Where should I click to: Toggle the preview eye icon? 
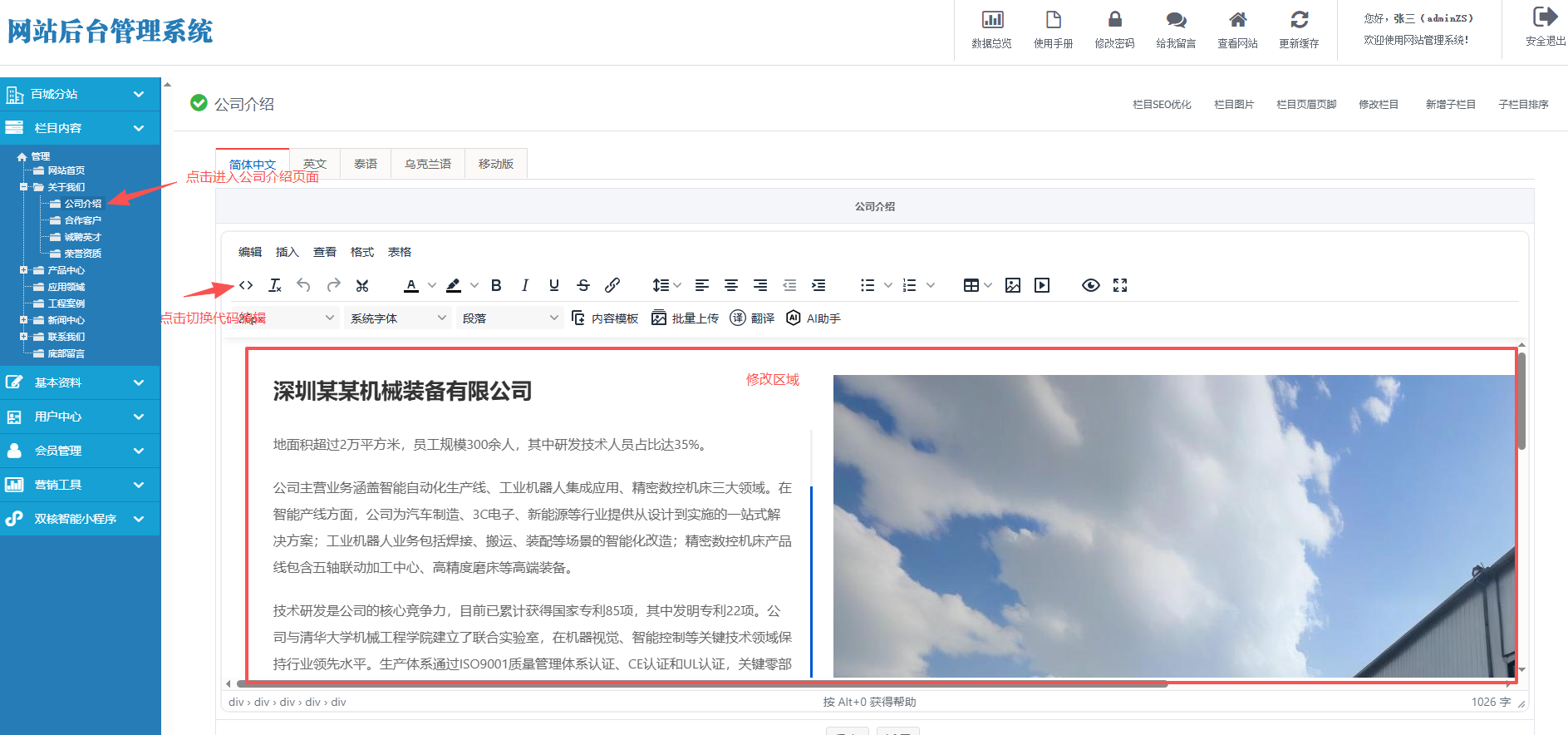tap(1091, 285)
